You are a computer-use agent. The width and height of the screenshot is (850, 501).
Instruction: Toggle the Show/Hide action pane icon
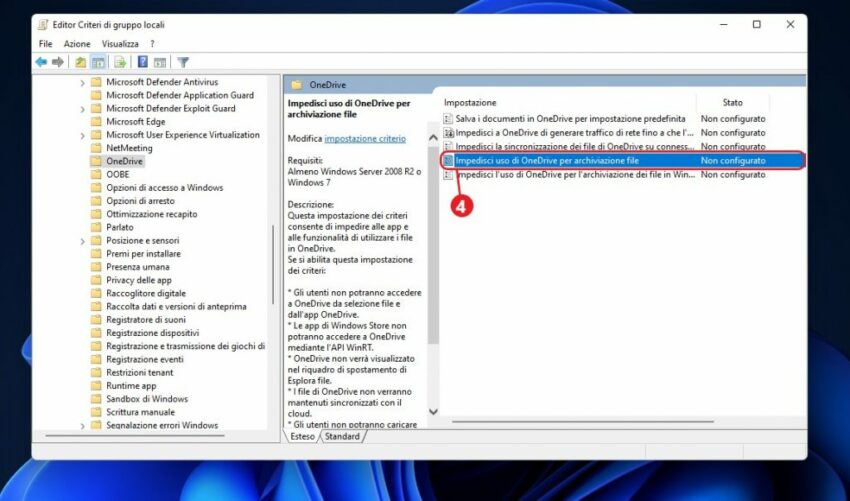(159, 62)
